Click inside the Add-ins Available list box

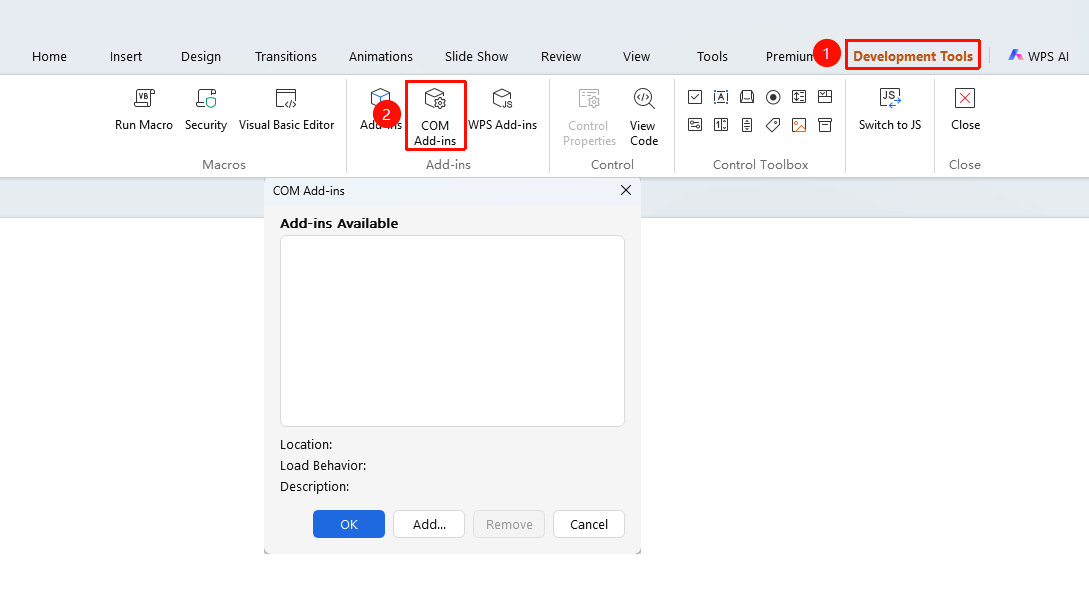click(x=452, y=331)
